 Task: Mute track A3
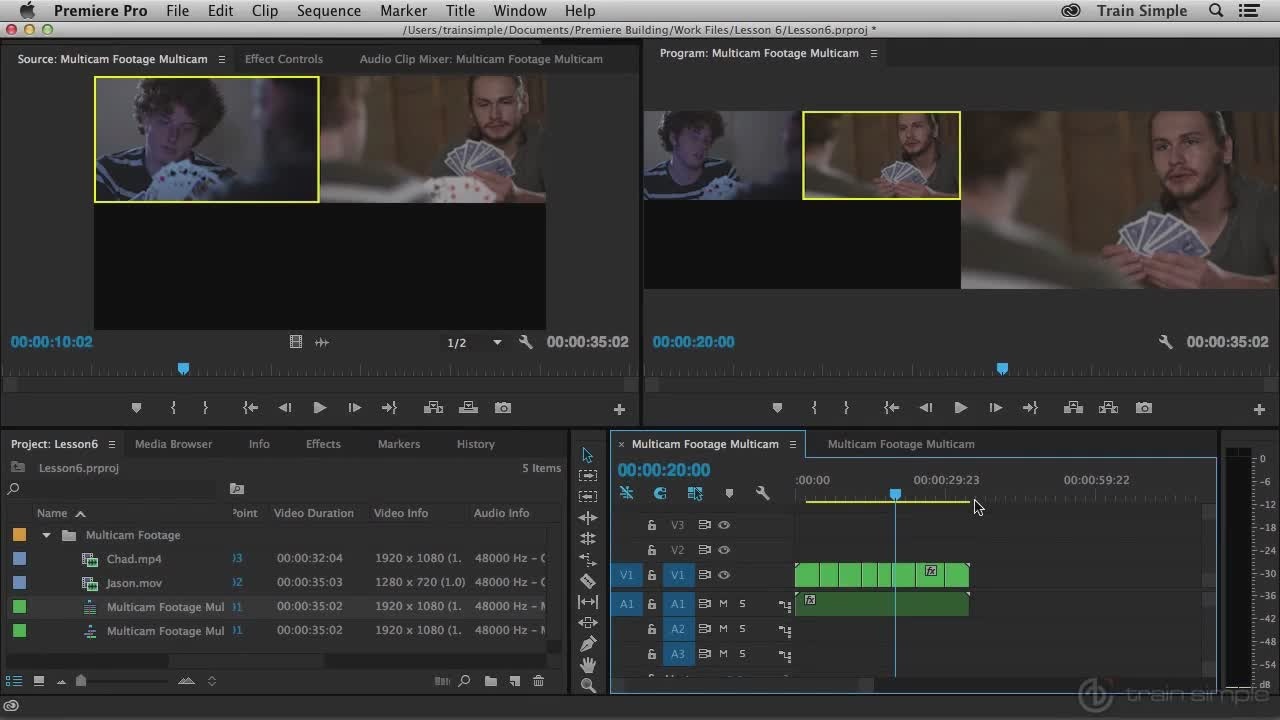pyautogui.click(x=723, y=654)
